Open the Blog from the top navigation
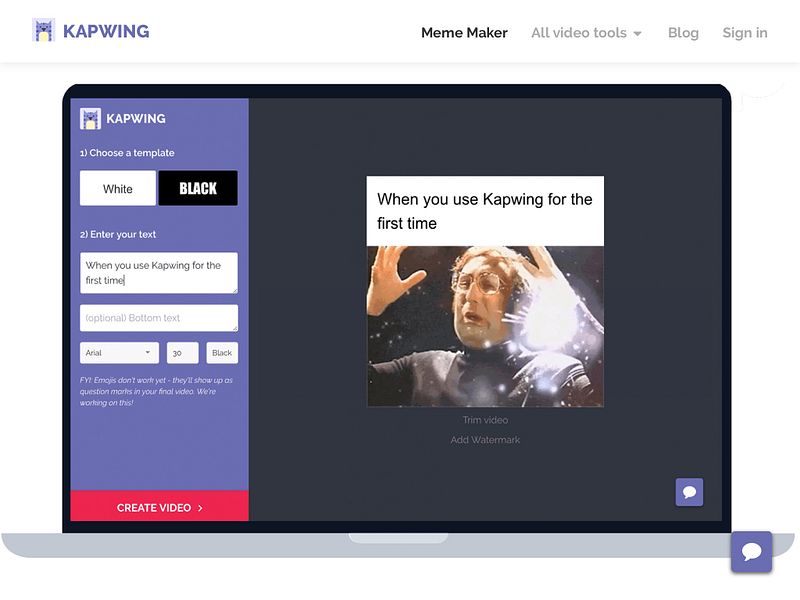800x600 pixels. [x=683, y=32]
